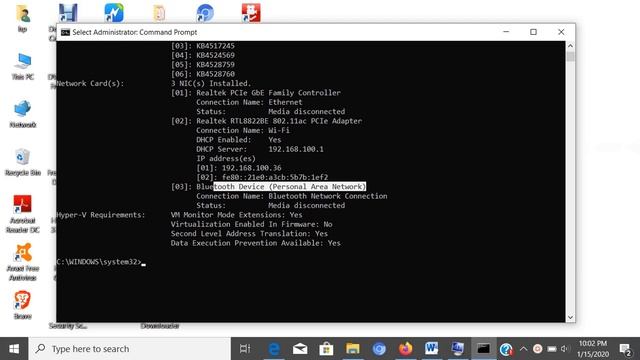Open the Command Prompt title bar icon menu
The width and height of the screenshot is (640, 360).
[65, 32]
